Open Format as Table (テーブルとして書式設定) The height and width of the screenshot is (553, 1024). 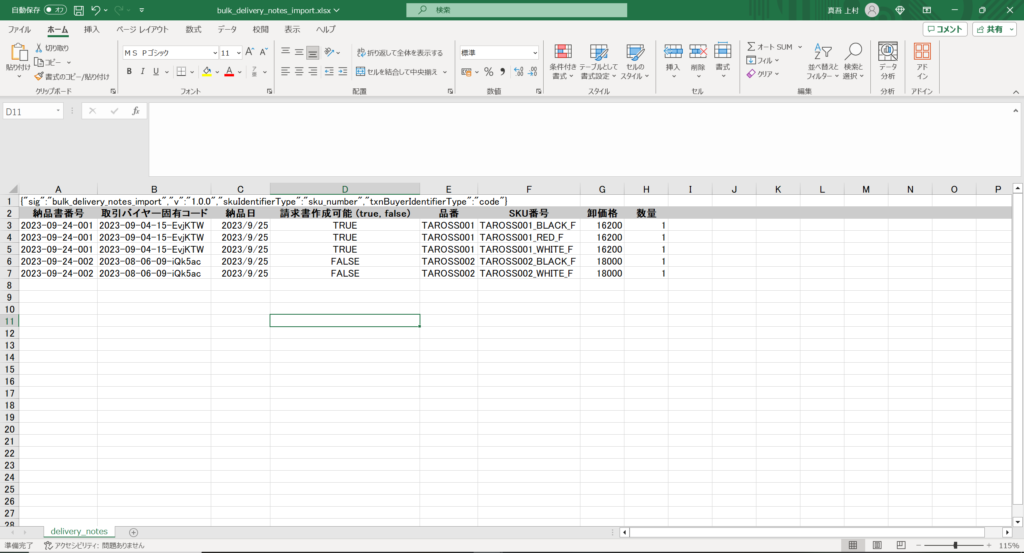pos(598,62)
